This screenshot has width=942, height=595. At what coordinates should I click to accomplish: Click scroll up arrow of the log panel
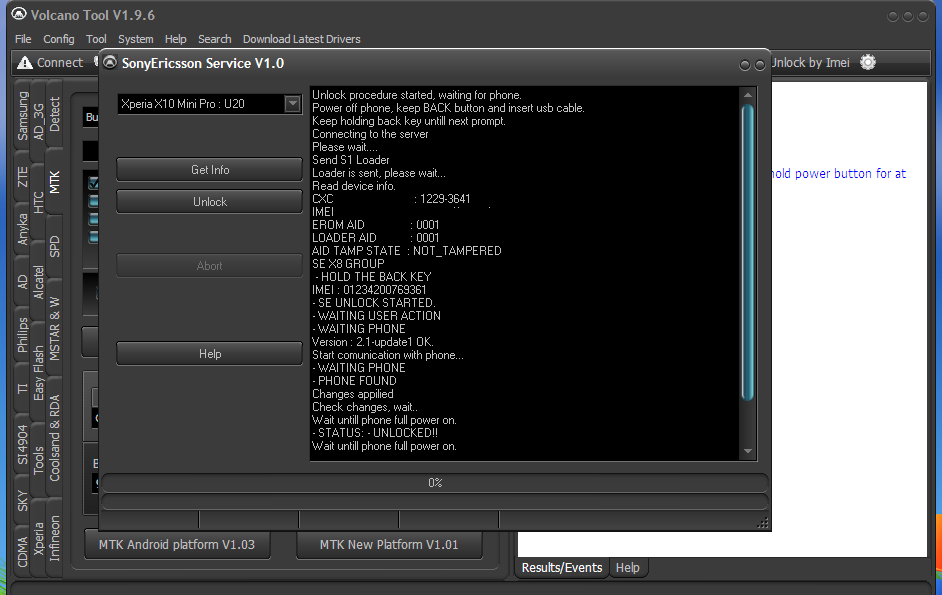coord(748,95)
